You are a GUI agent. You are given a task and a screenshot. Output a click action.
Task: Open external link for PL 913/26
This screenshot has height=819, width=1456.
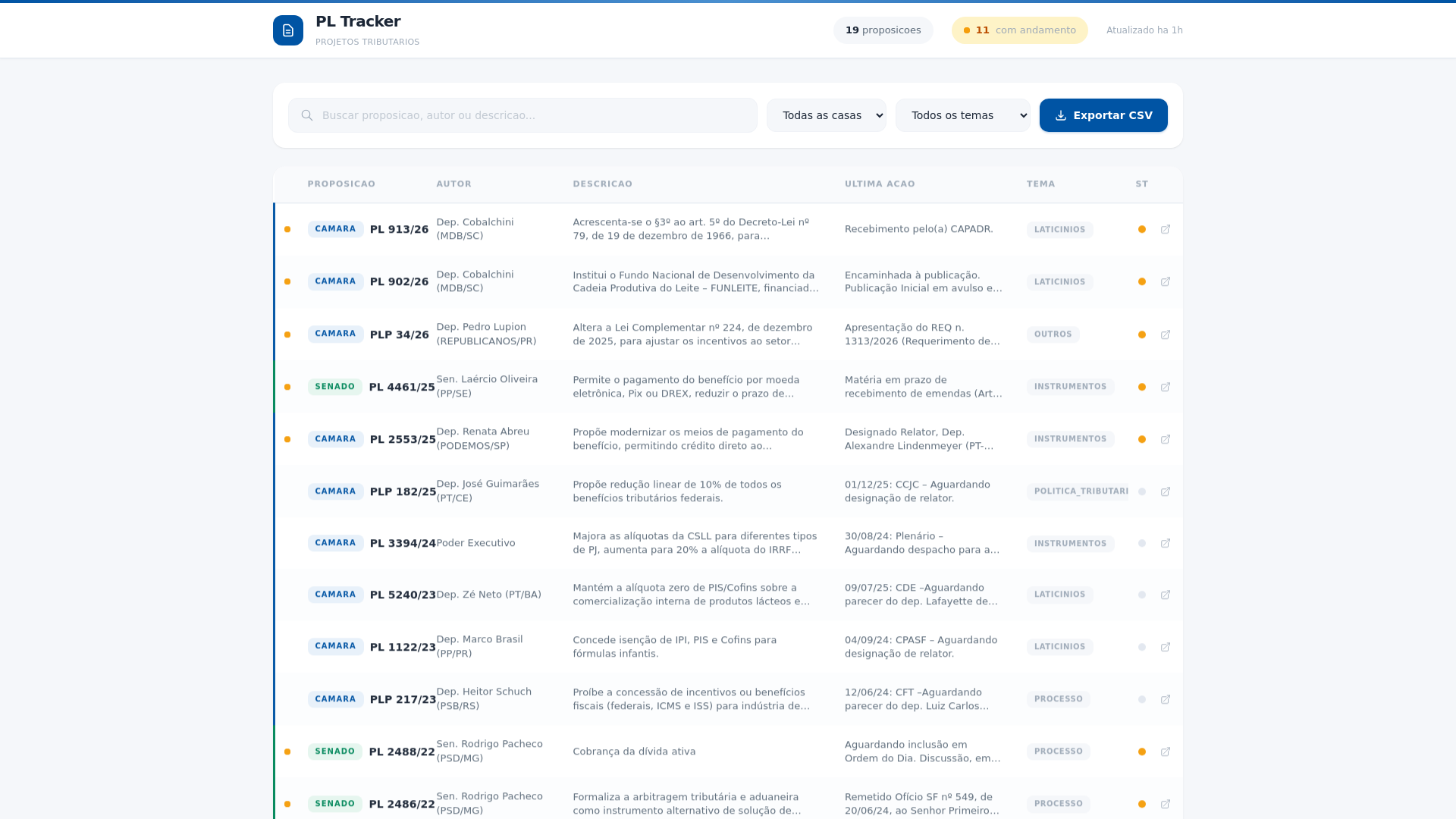point(1166,229)
